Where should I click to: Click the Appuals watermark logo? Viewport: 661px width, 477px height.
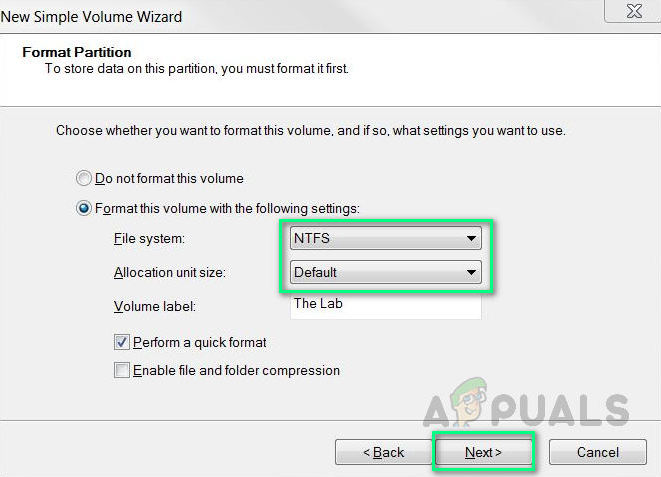click(x=526, y=402)
